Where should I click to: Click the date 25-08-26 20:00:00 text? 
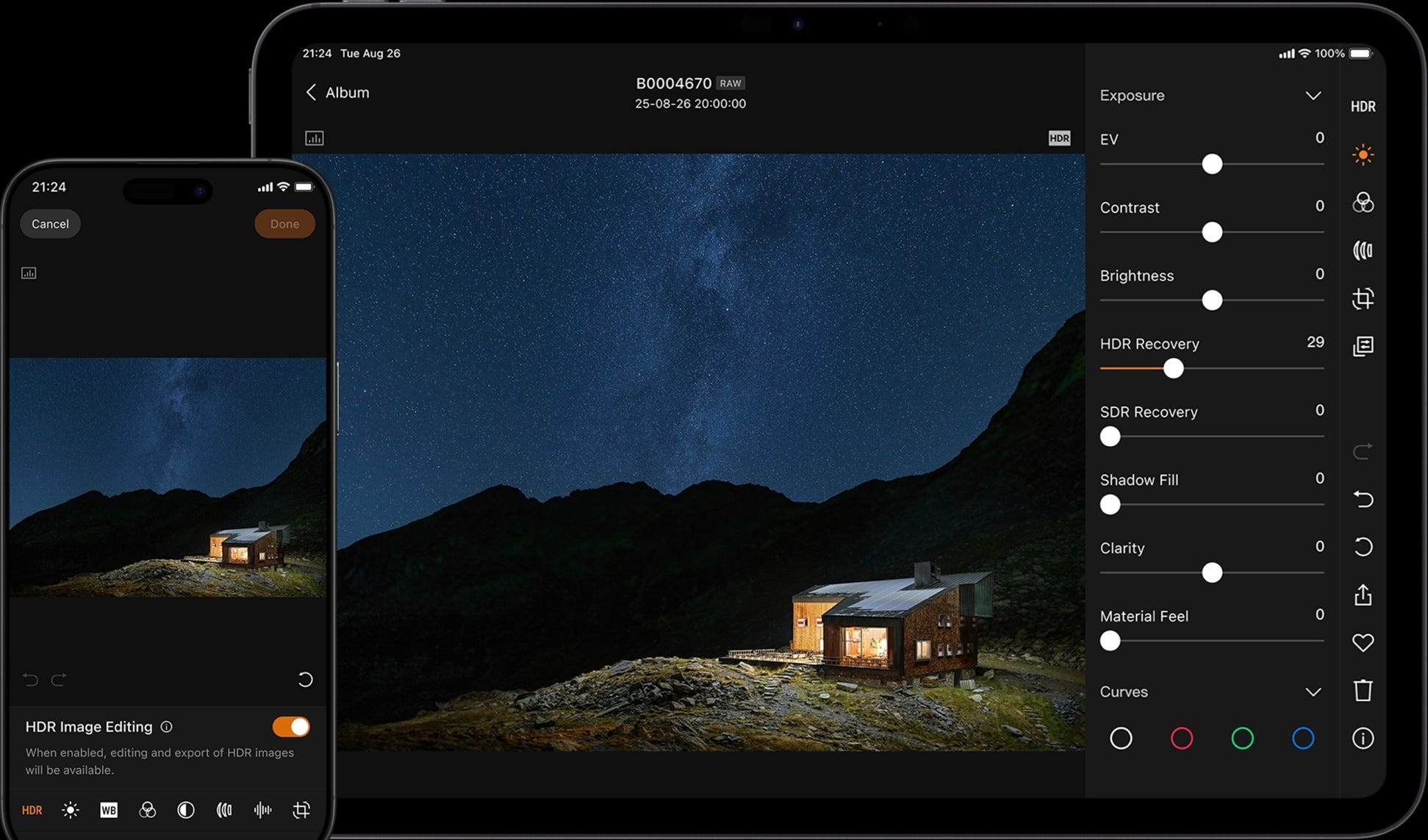click(690, 104)
